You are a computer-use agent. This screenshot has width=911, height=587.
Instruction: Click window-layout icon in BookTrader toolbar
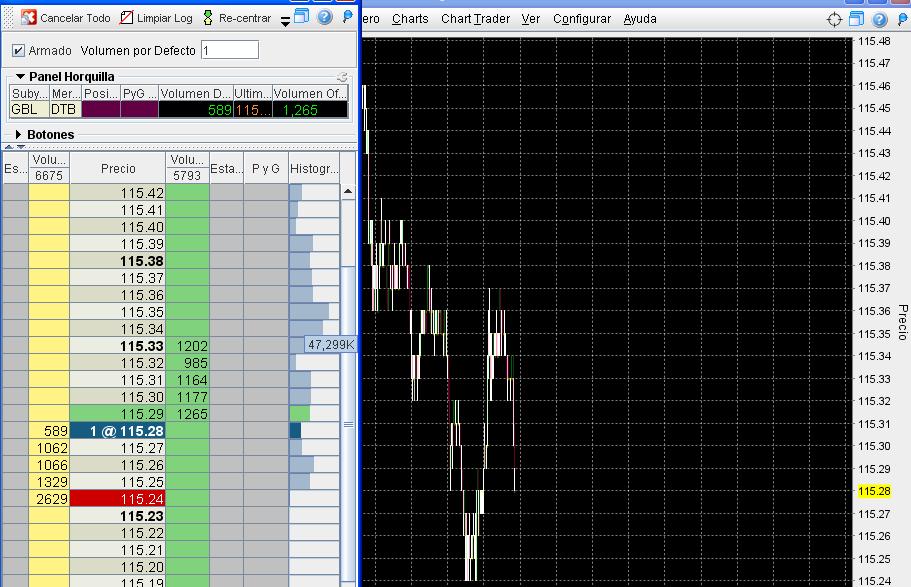[x=302, y=17]
